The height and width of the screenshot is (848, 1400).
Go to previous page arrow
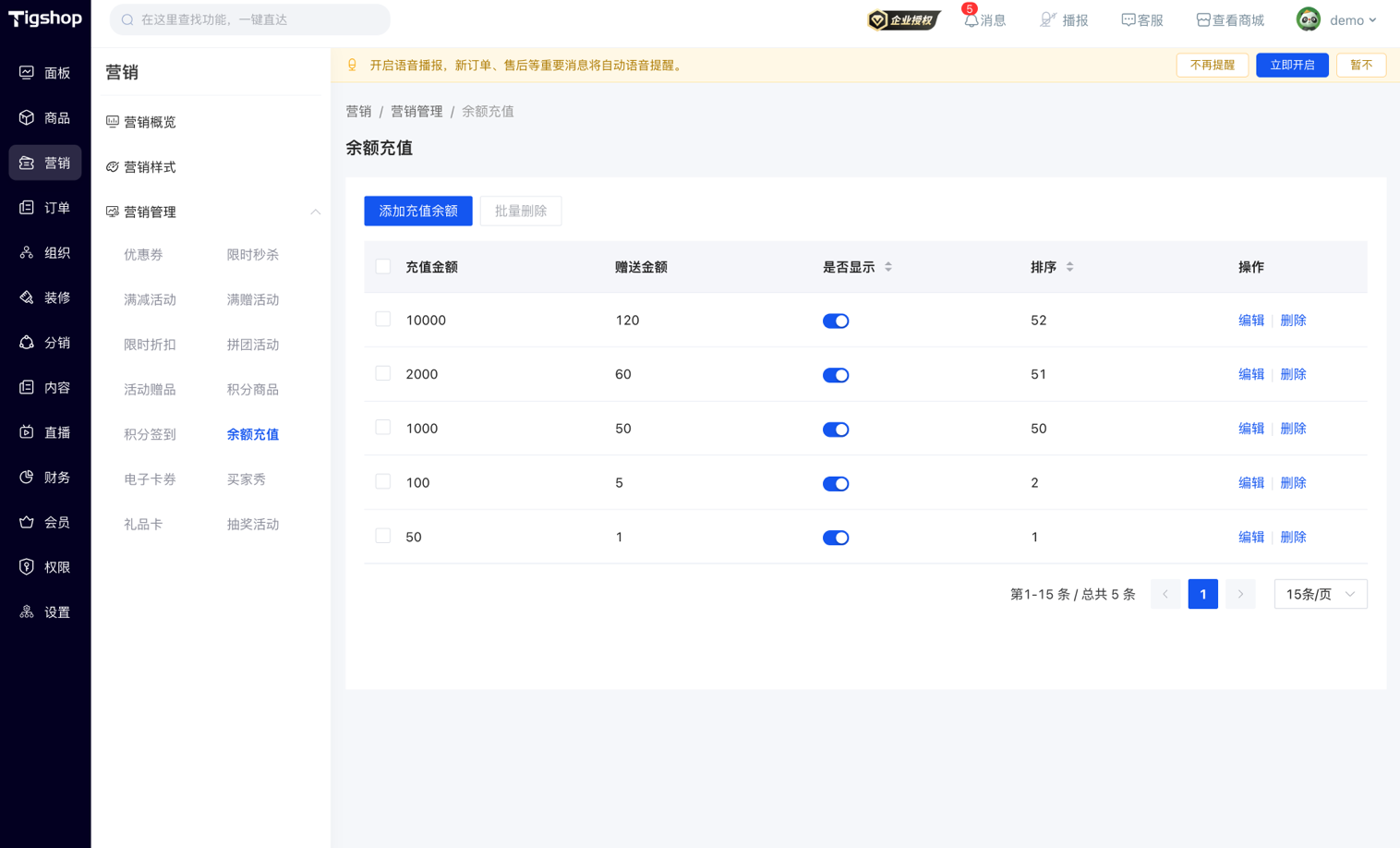tap(1165, 594)
